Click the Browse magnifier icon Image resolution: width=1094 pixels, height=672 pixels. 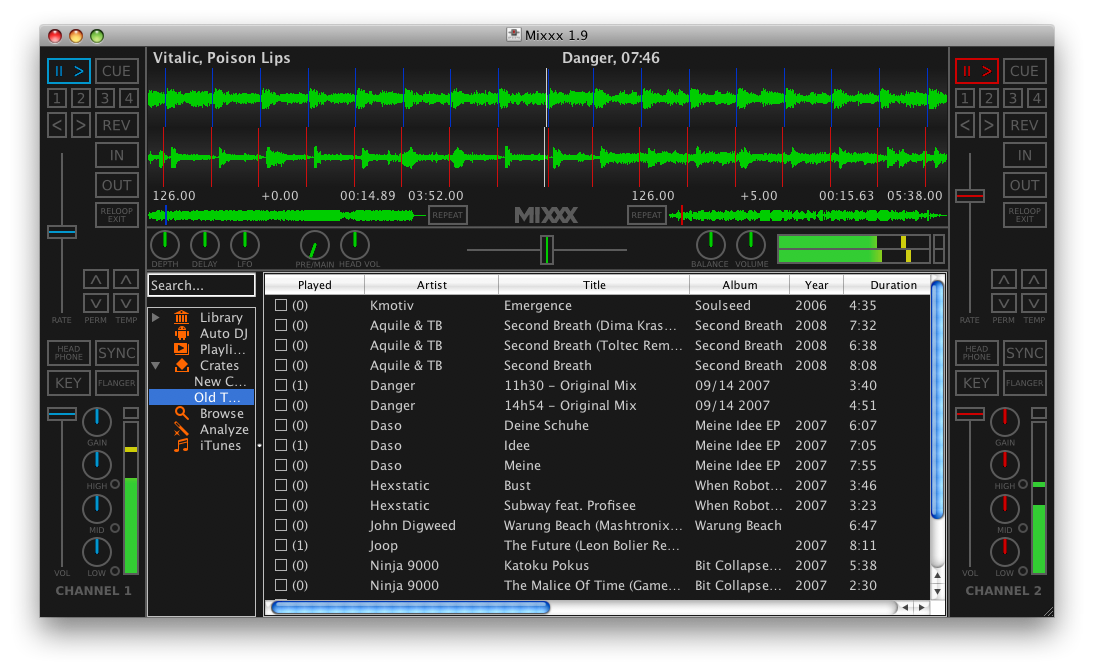181,413
